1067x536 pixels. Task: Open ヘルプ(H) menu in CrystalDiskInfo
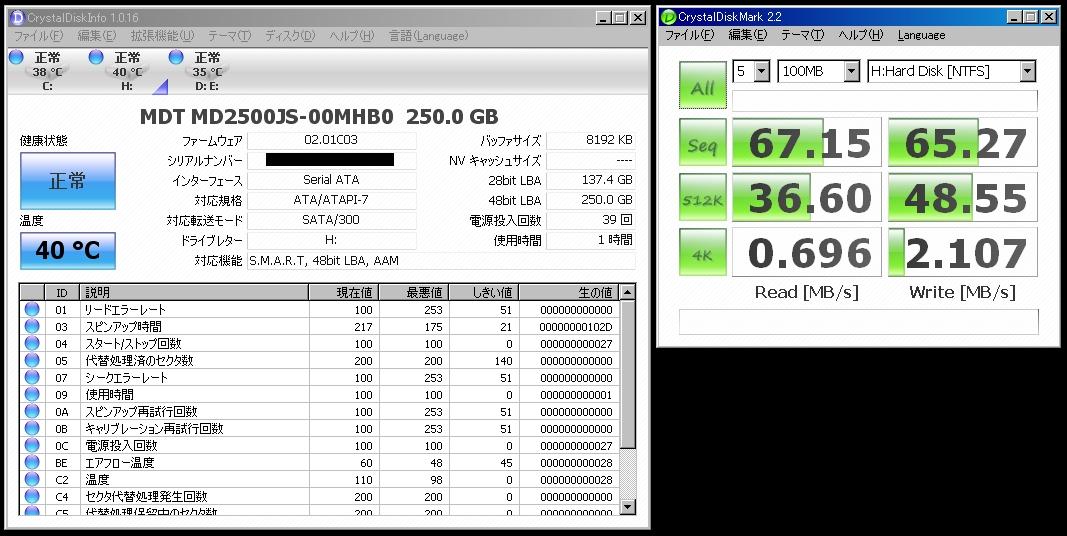(x=351, y=35)
